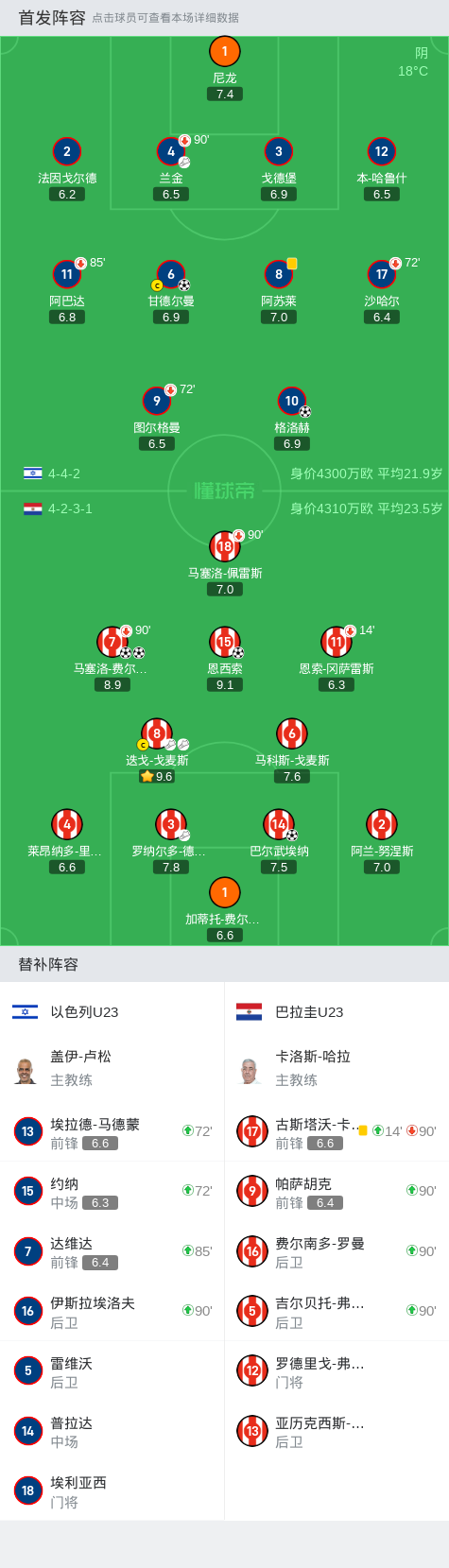Select 格洛赫 number 10 jersey icon

[292, 402]
